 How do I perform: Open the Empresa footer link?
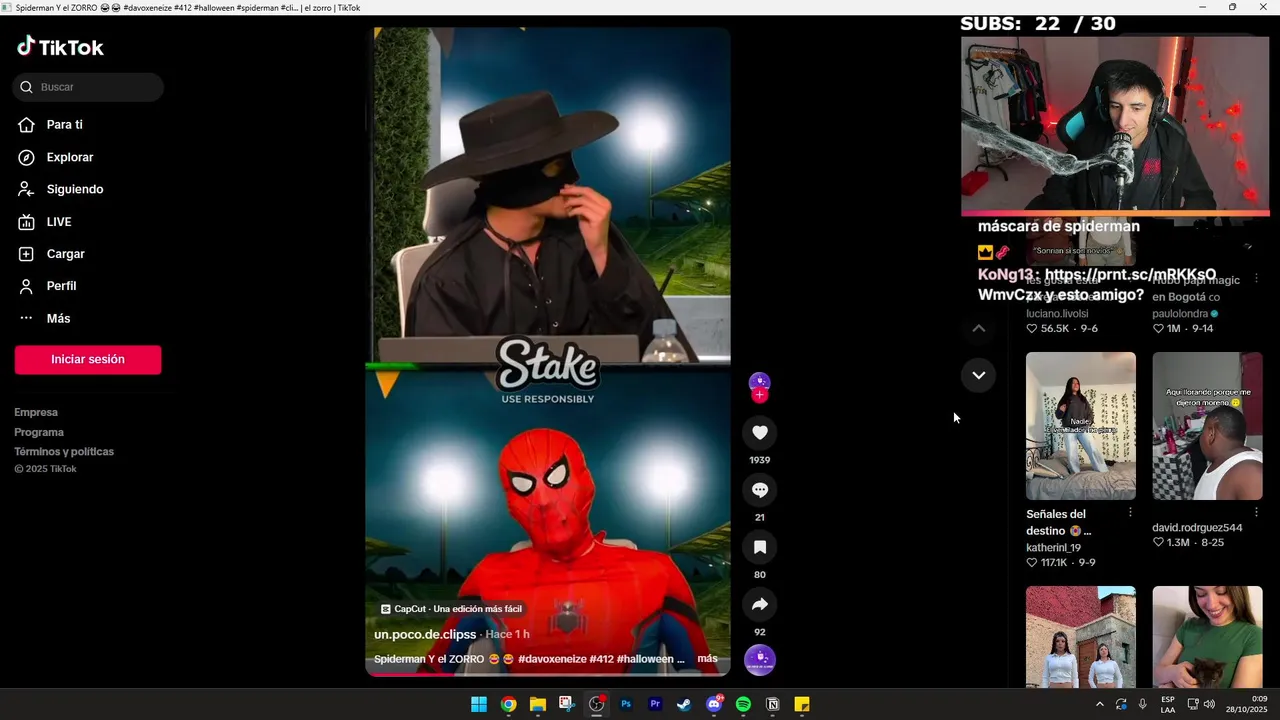(x=36, y=412)
